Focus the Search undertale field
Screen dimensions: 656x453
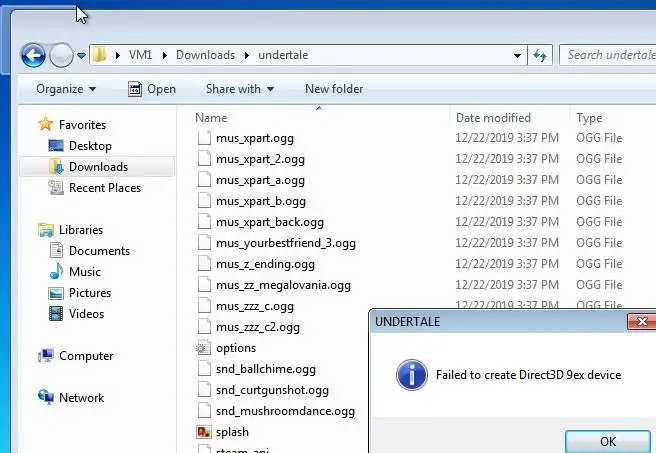pos(607,55)
